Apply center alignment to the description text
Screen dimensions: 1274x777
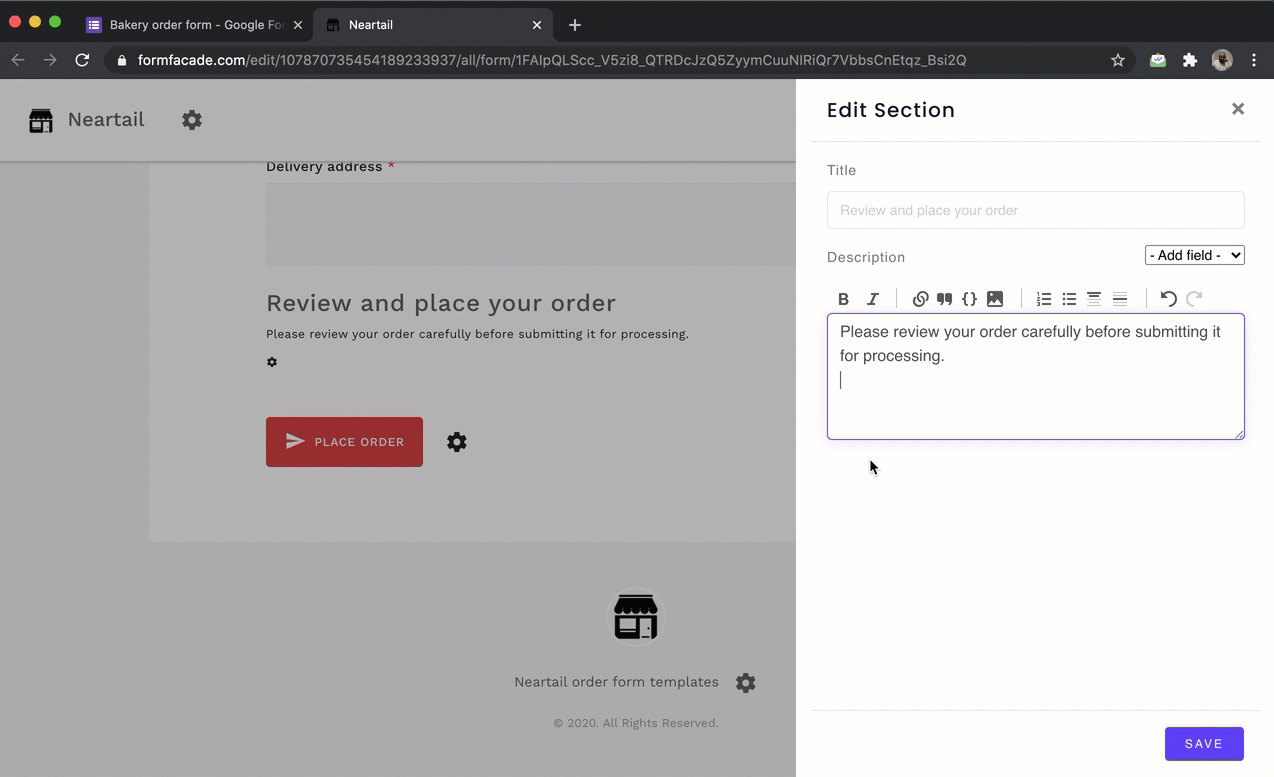coord(1093,298)
